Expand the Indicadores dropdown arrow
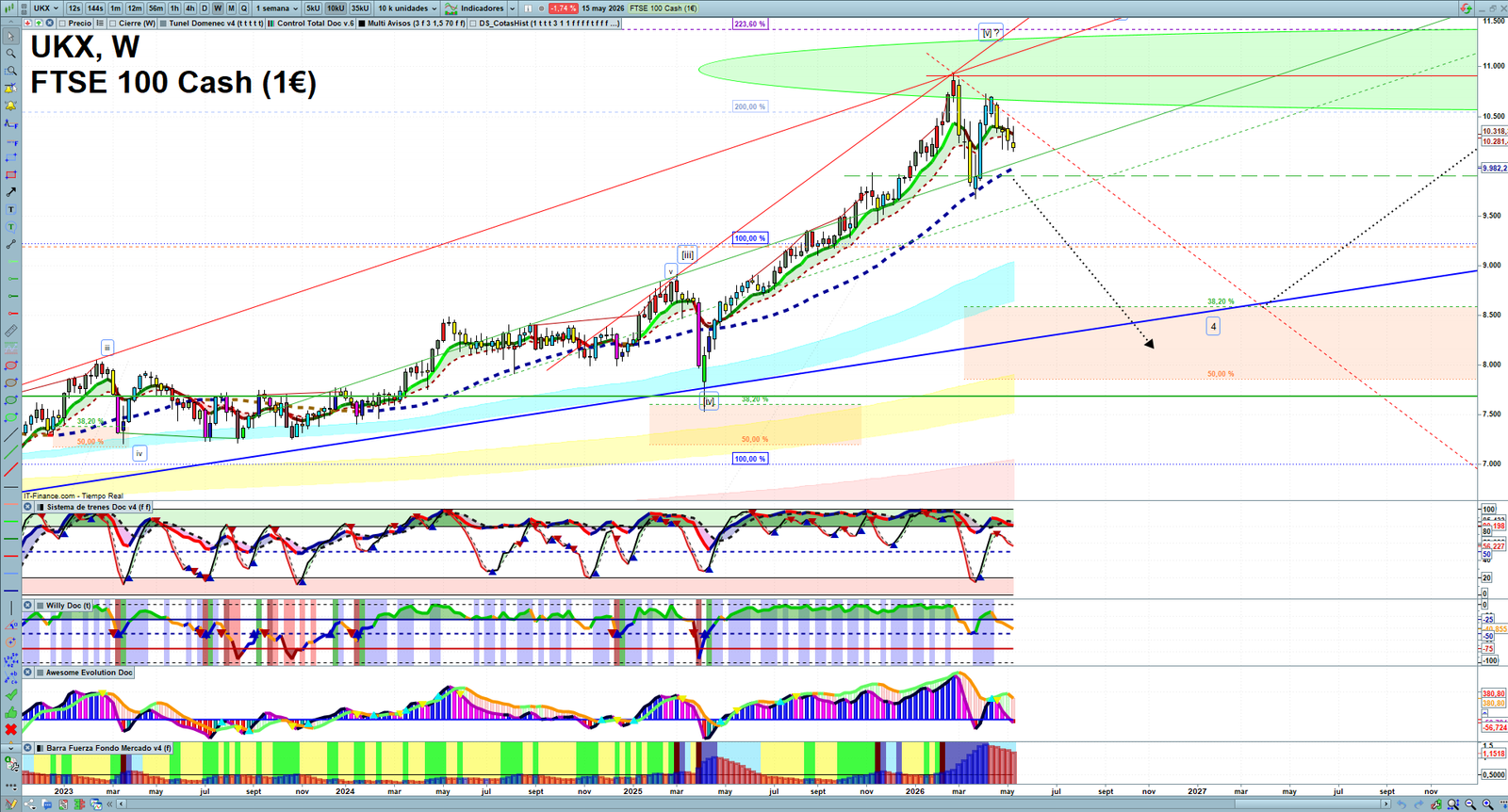 (x=512, y=8)
